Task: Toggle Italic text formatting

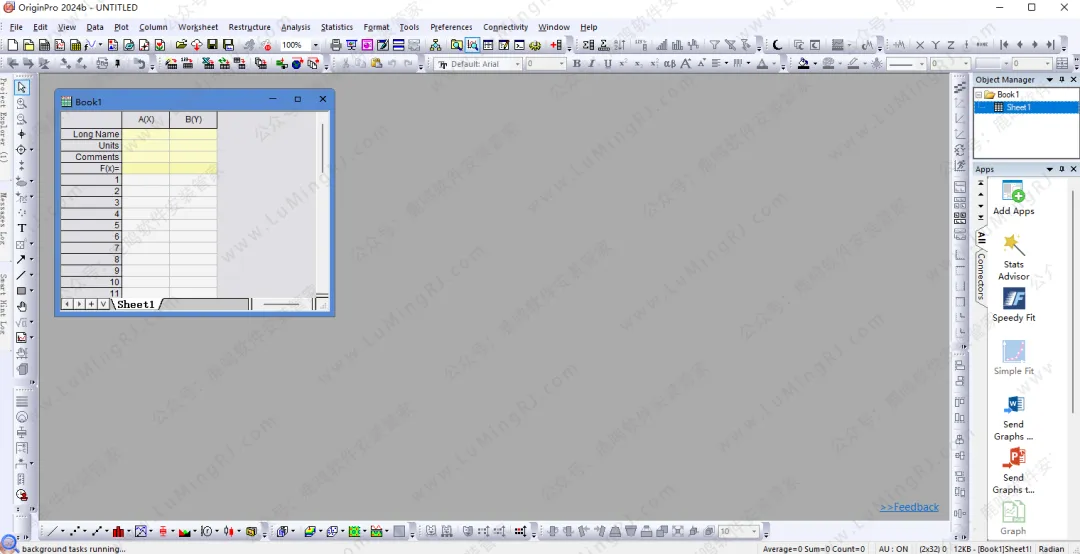Action: click(592, 64)
